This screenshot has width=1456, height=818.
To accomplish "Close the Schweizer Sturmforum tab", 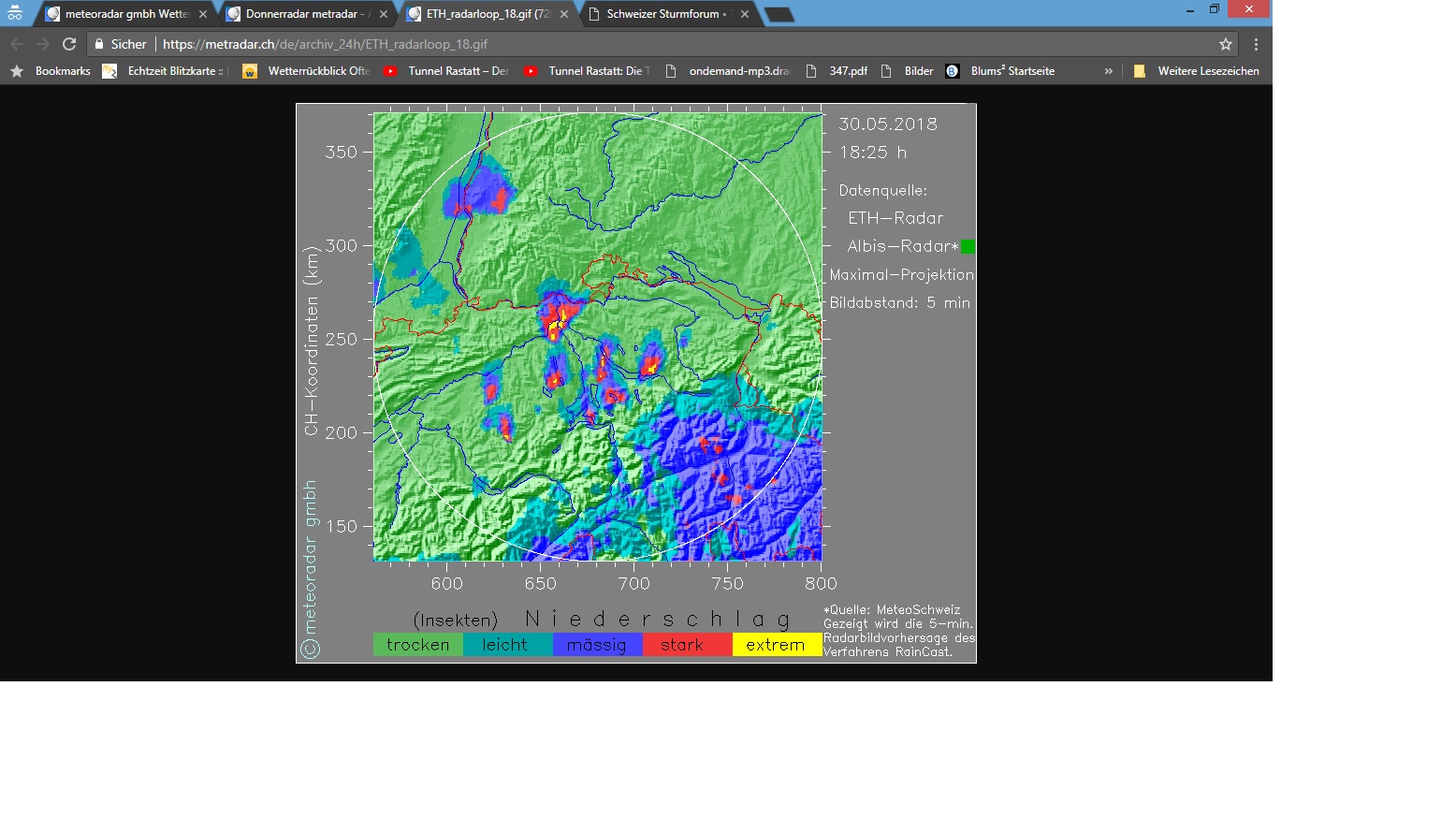I will pos(745,14).
